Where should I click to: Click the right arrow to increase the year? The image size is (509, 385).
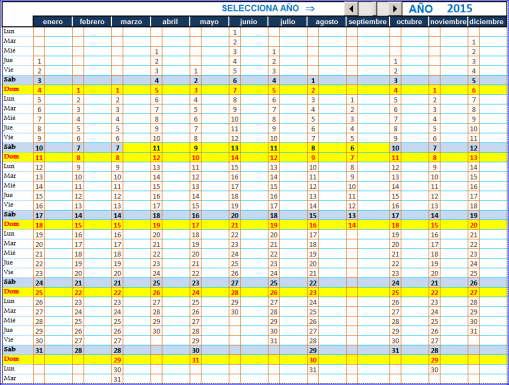(395, 9)
